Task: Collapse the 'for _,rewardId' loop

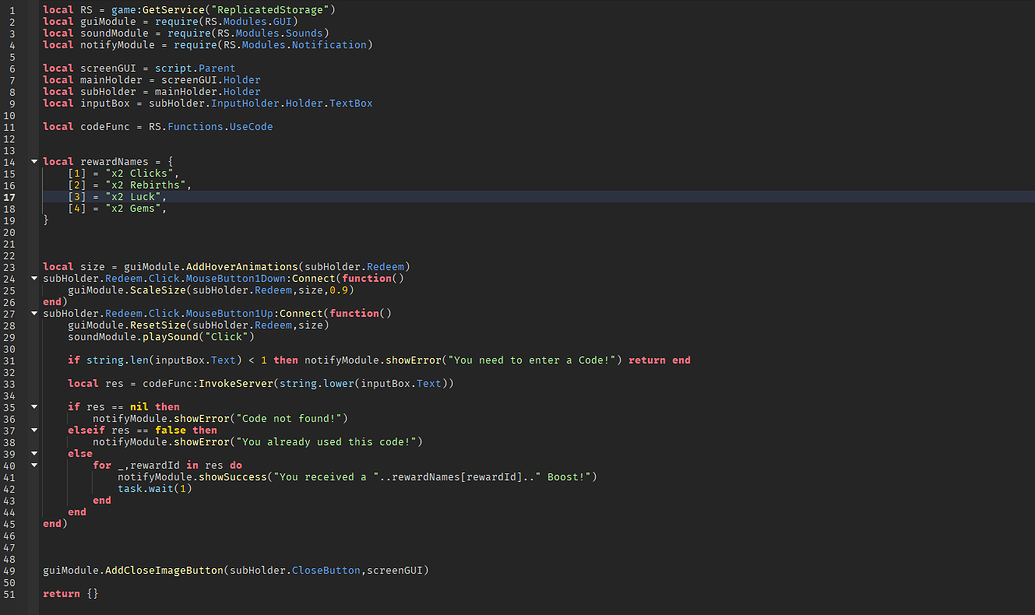Action: click(33, 465)
